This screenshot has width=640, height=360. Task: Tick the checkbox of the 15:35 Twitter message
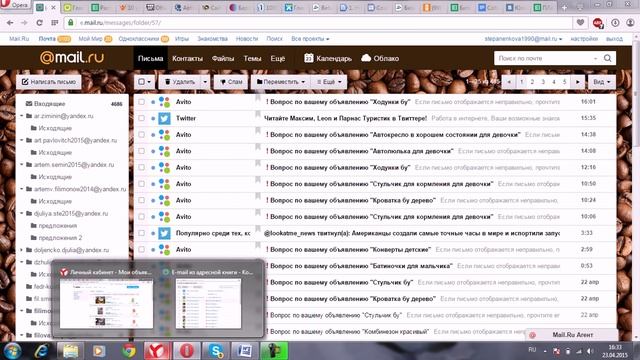click(x=141, y=118)
